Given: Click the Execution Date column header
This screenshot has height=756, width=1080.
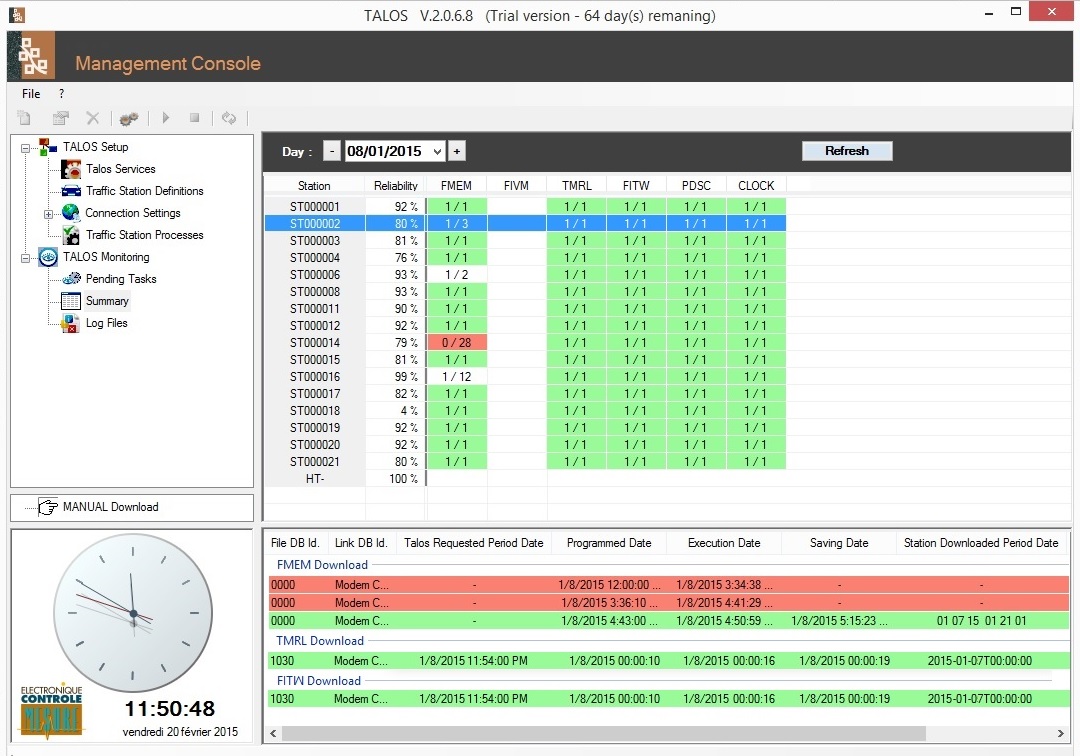Looking at the screenshot, I should point(724,543).
